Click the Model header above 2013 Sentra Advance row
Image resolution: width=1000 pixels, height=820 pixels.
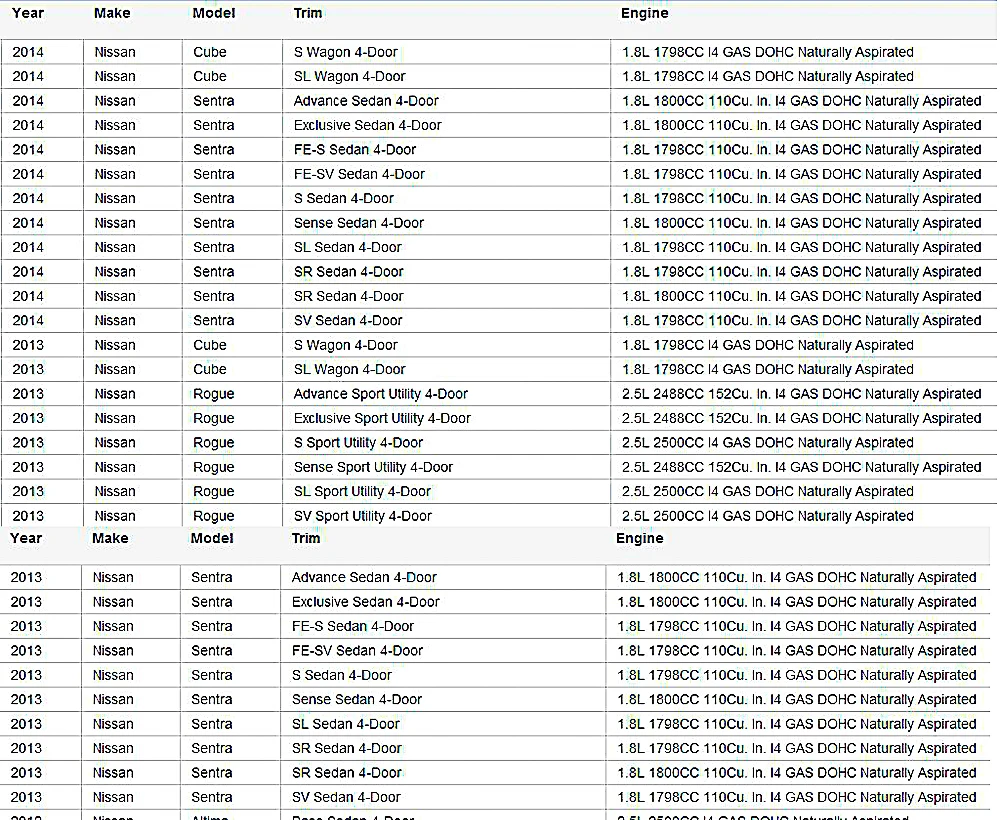point(212,538)
